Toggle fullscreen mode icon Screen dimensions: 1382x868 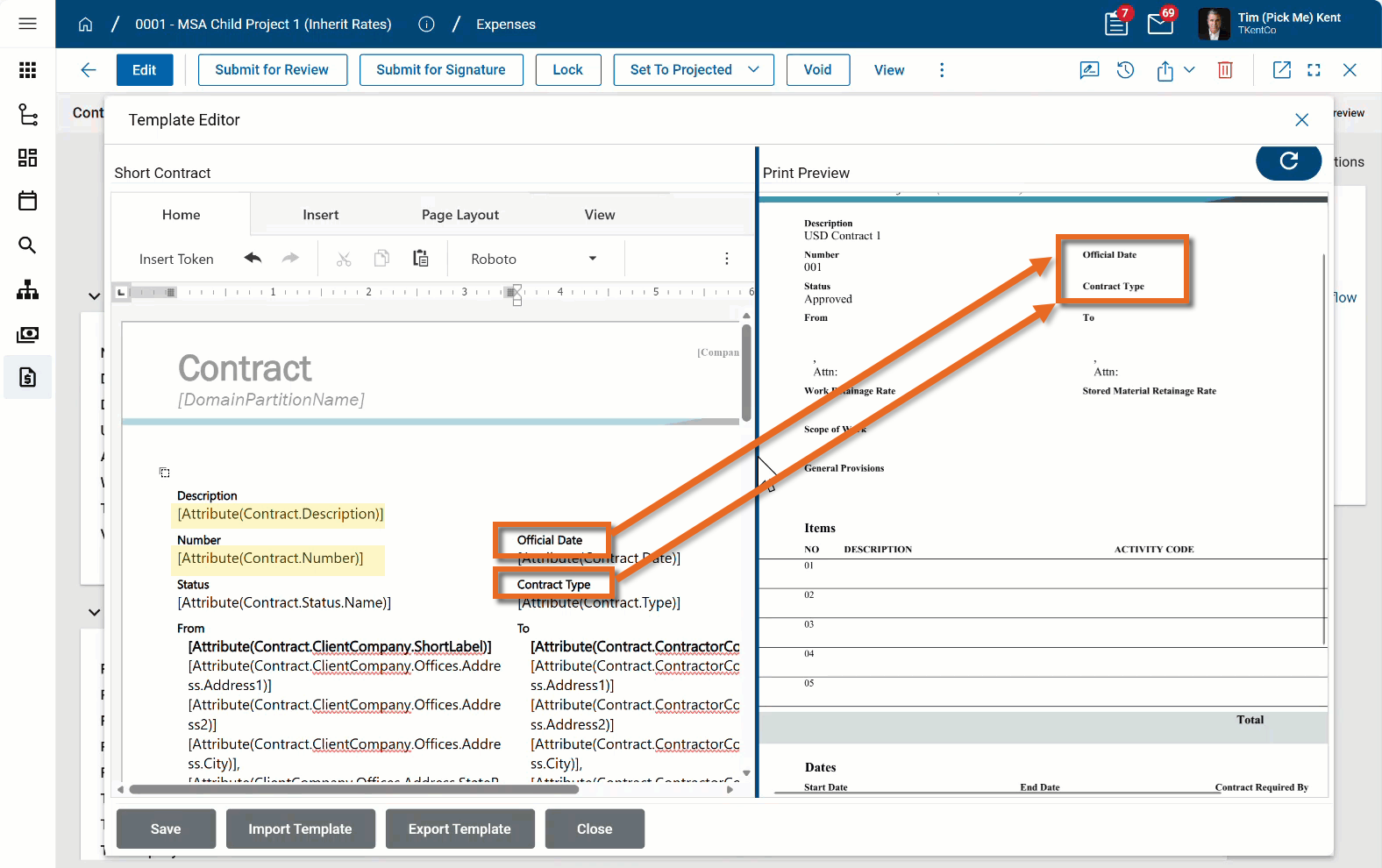1314,70
